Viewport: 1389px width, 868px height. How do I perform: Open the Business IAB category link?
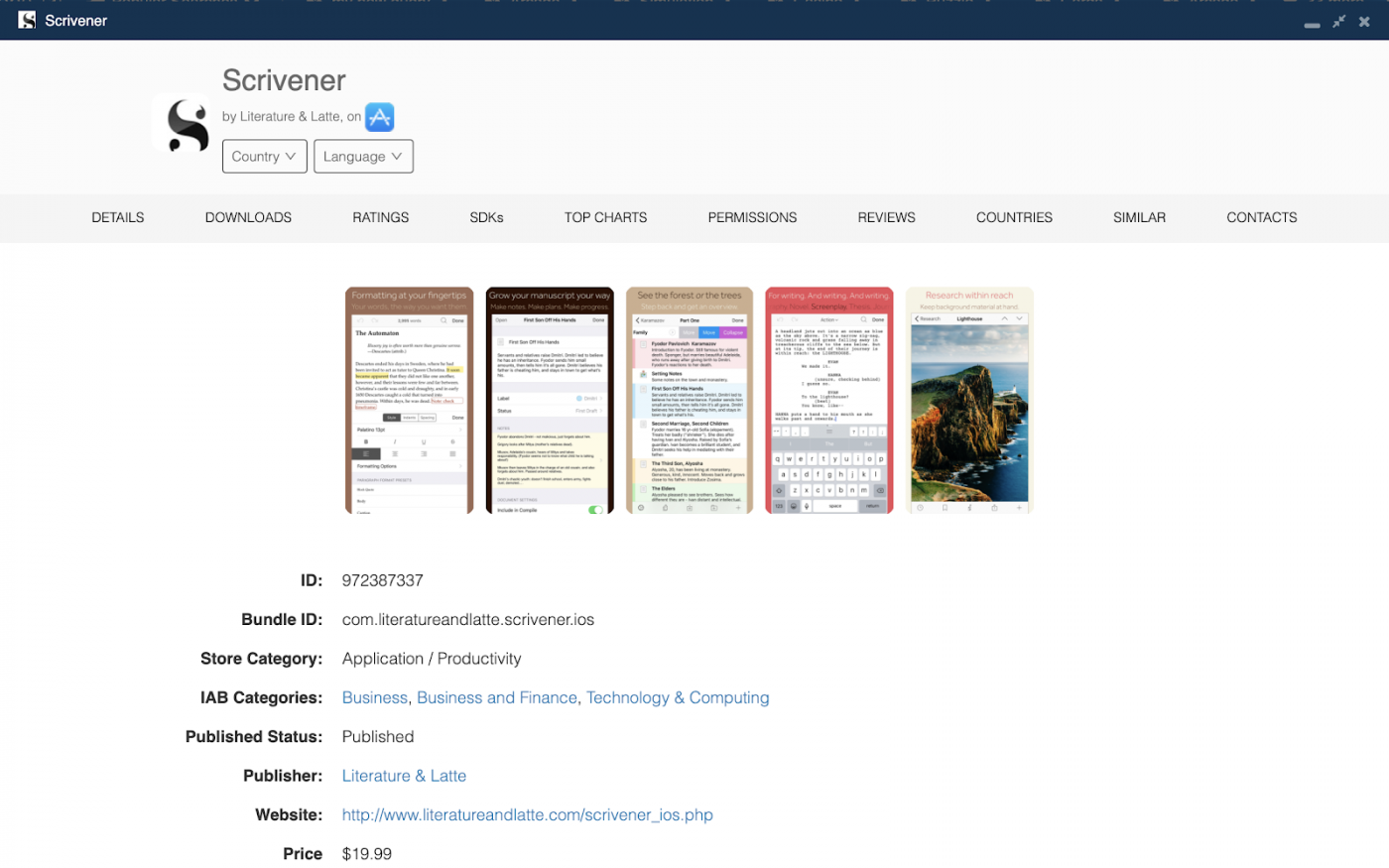coord(374,697)
